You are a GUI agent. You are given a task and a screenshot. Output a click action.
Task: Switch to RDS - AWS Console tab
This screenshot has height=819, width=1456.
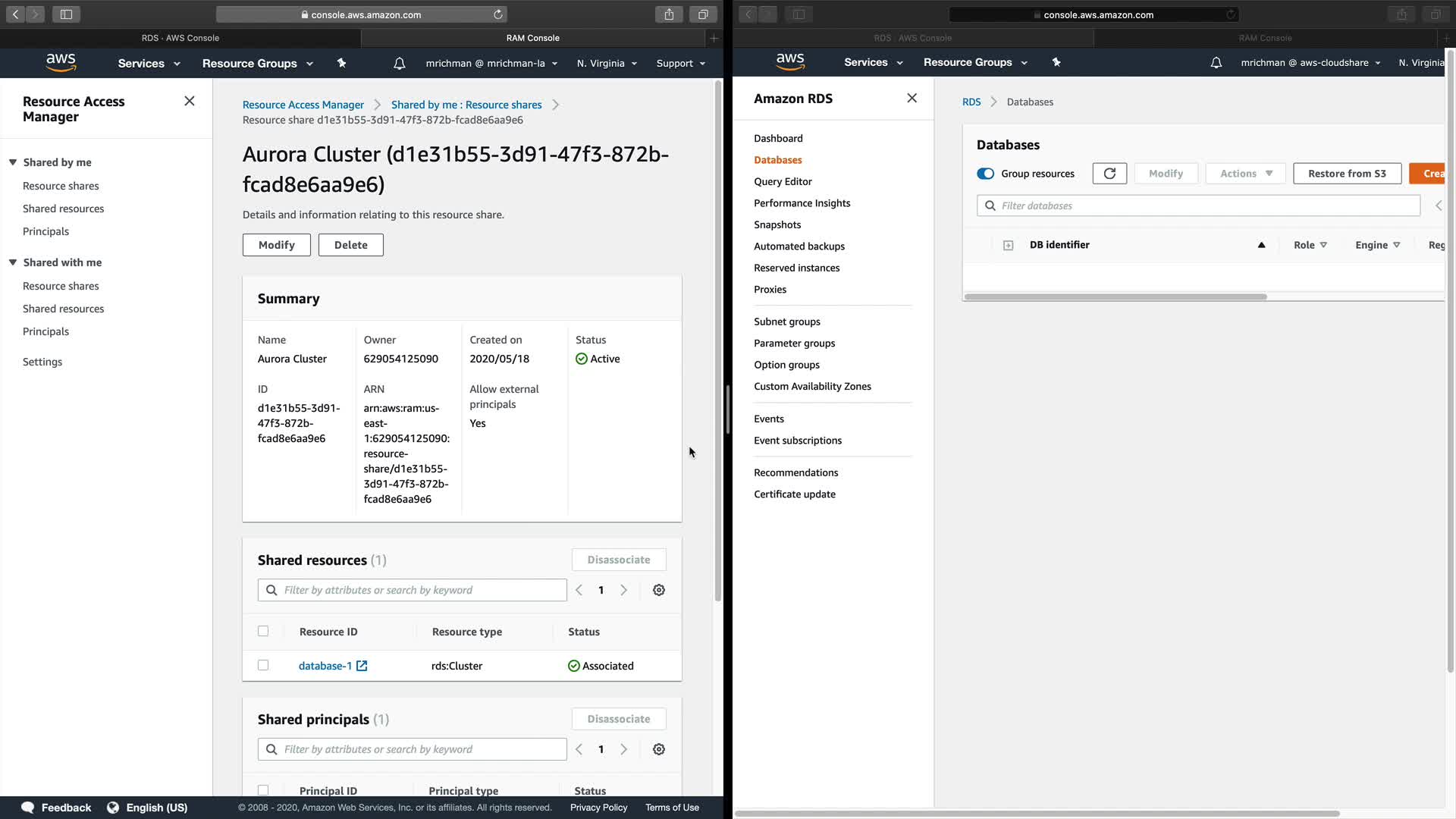tap(180, 38)
